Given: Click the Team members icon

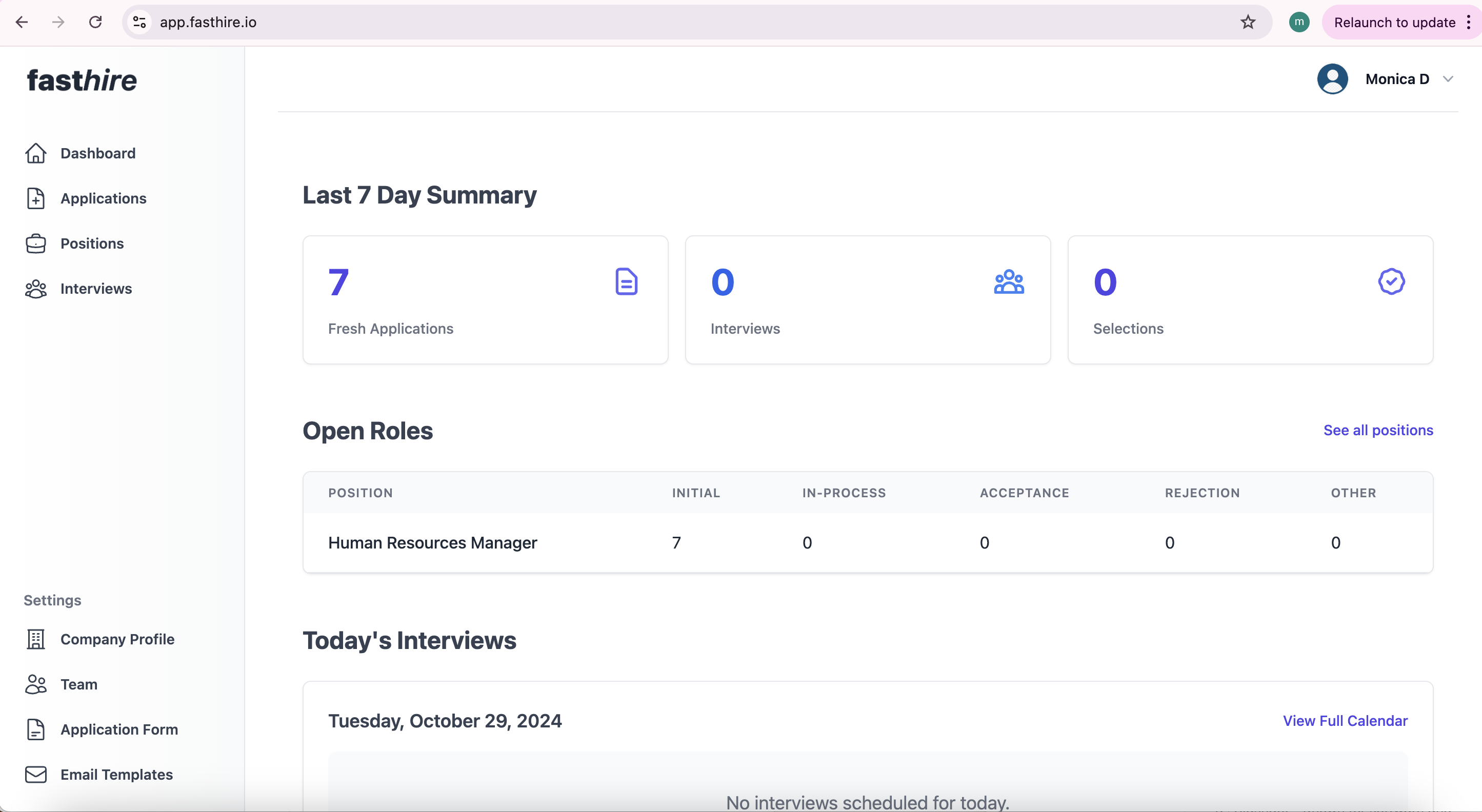Looking at the screenshot, I should [36, 684].
